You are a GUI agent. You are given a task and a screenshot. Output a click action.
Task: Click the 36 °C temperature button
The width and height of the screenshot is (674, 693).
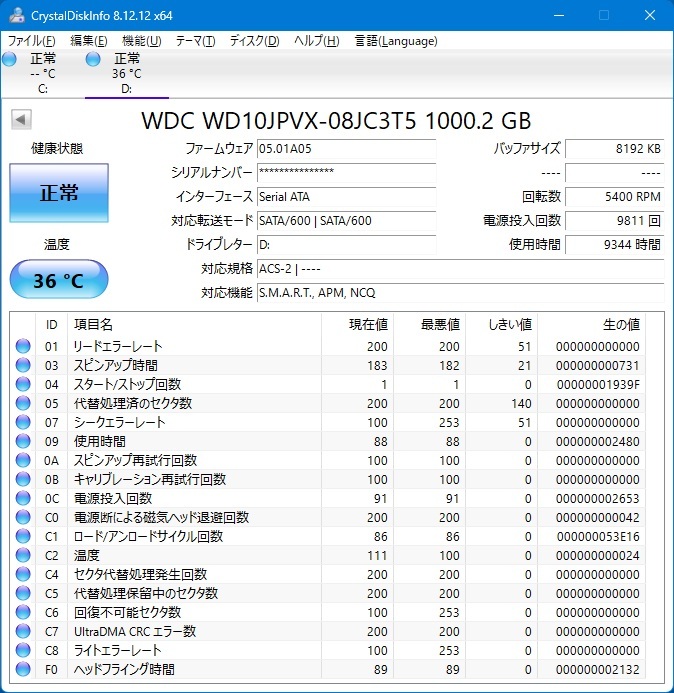click(59, 280)
